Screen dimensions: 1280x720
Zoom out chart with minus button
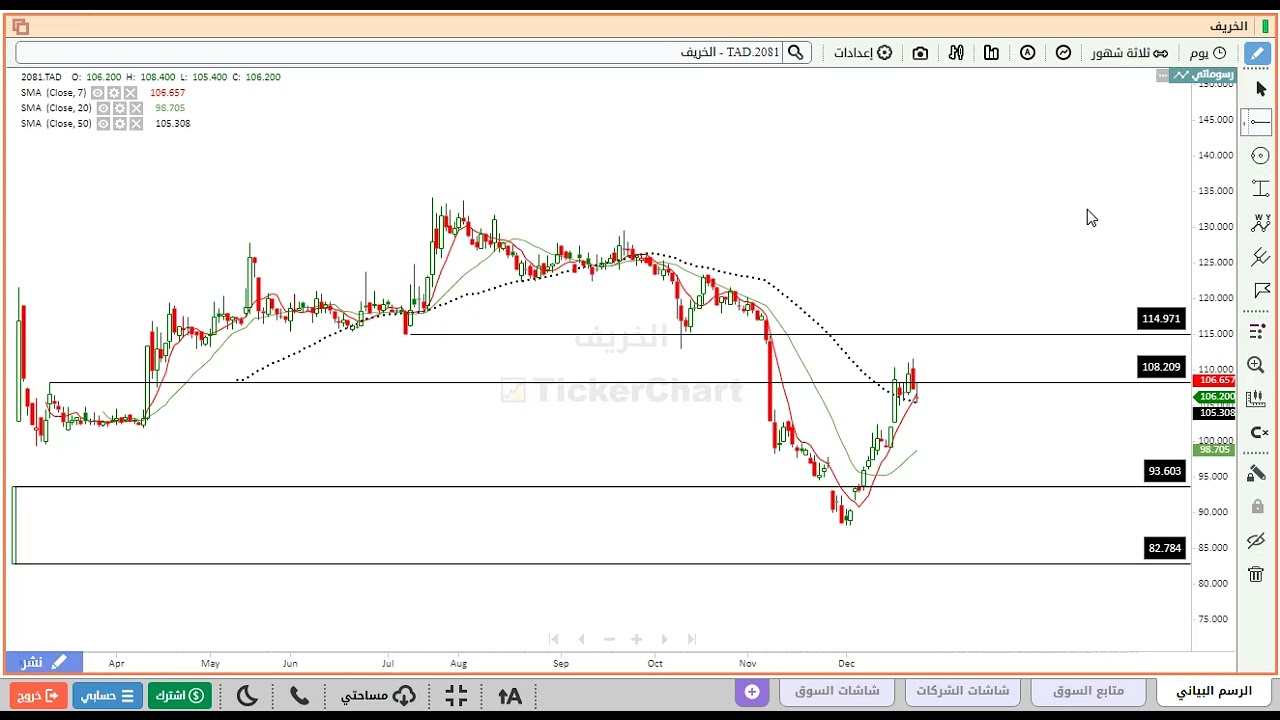[x=608, y=639]
